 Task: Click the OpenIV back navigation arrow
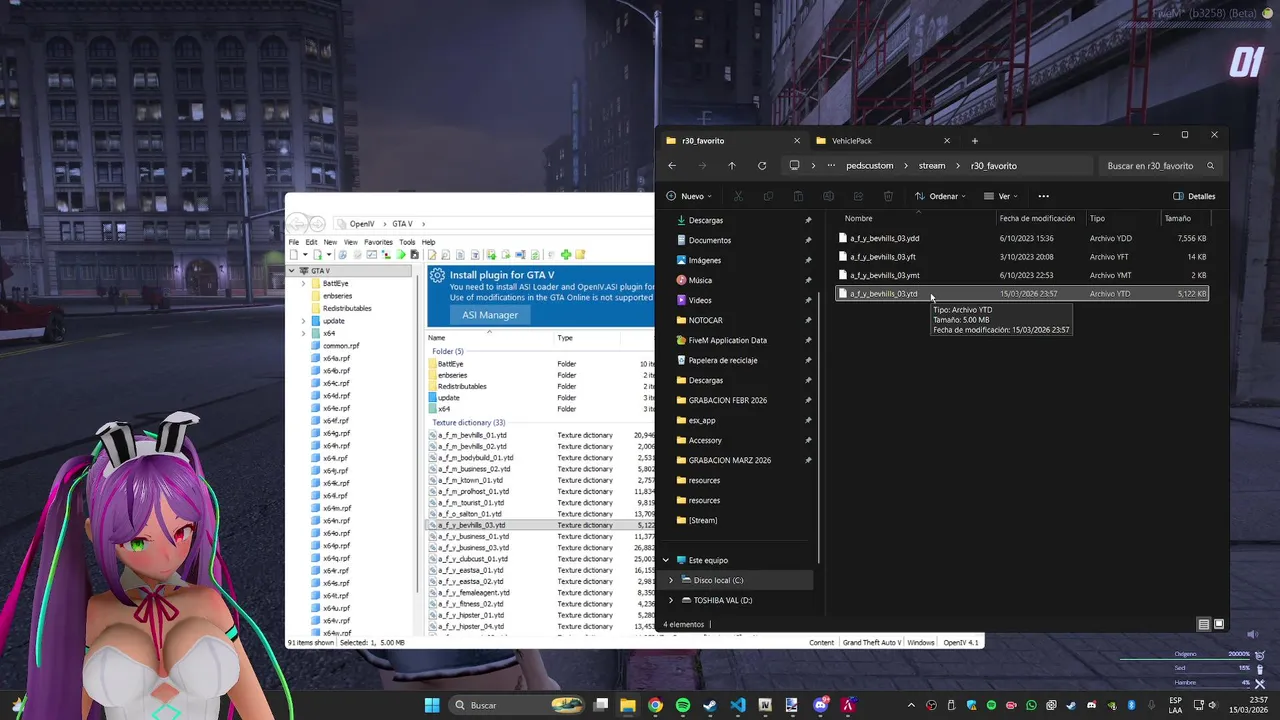pos(297,223)
